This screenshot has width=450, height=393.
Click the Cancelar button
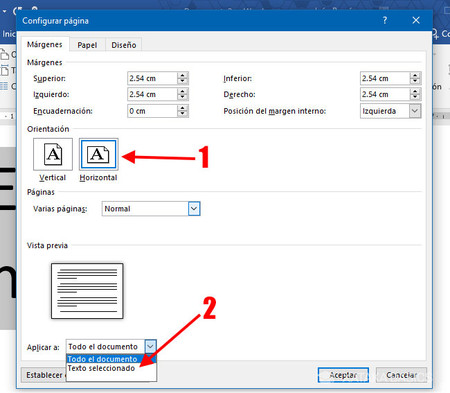click(401, 375)
